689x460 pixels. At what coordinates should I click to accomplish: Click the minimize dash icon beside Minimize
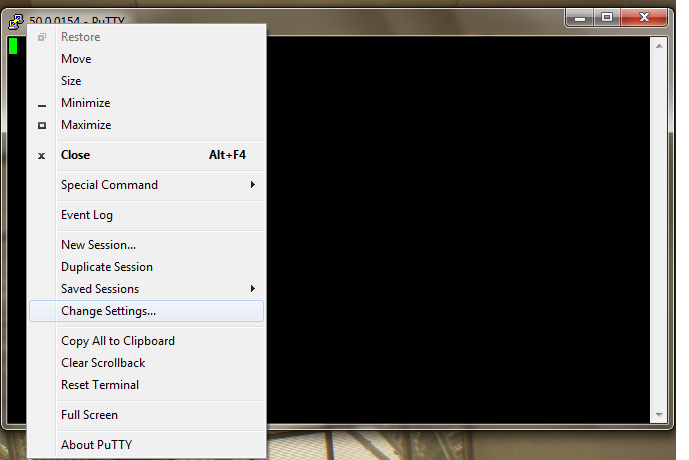click(42, 105)
